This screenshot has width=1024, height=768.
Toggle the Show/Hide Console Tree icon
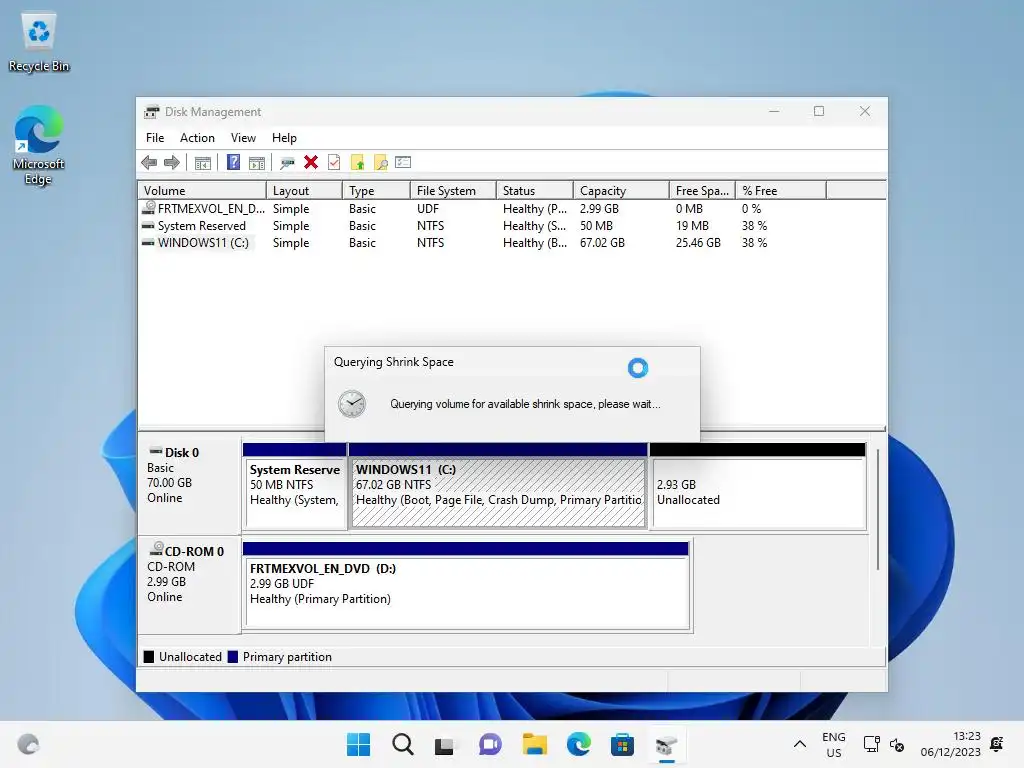[x=202, y=163]
